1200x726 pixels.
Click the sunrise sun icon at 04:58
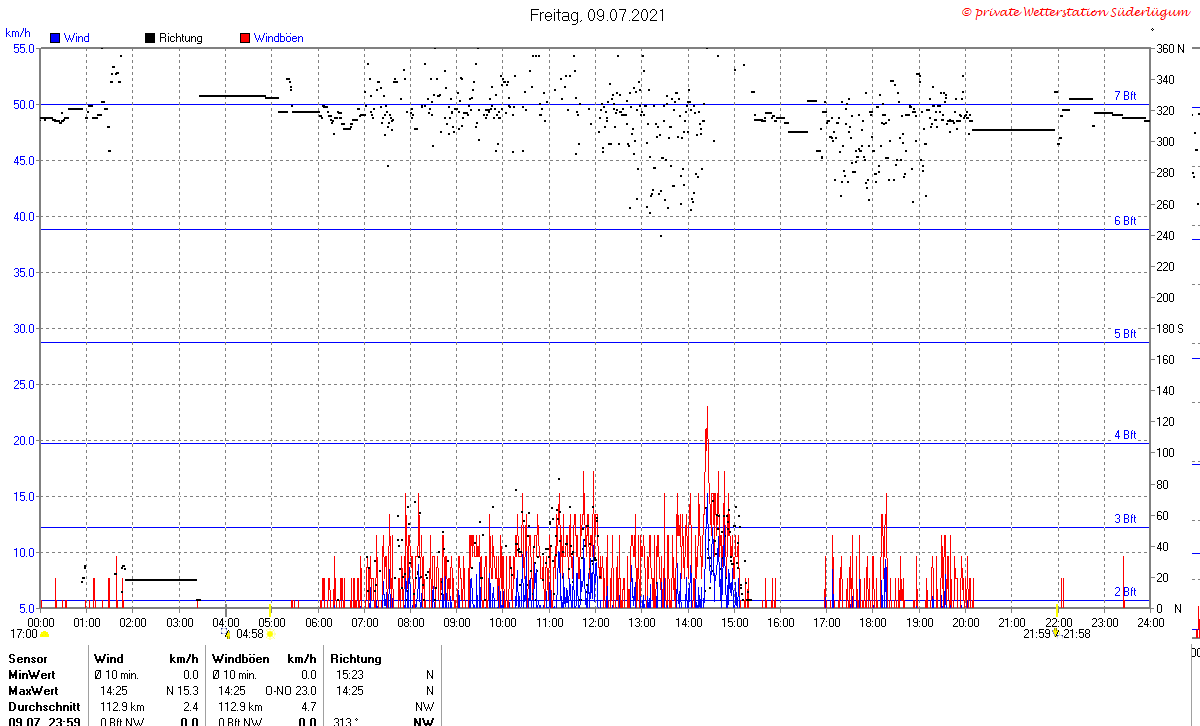[x=270, y=634]
